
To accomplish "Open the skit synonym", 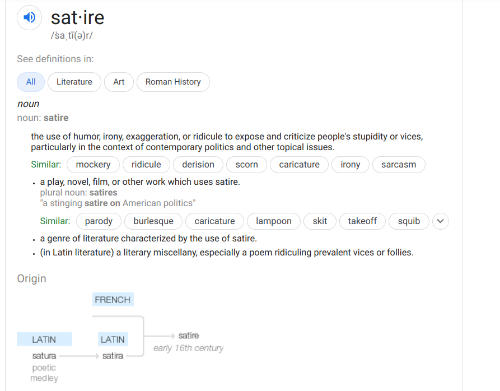I will [320, 221].
